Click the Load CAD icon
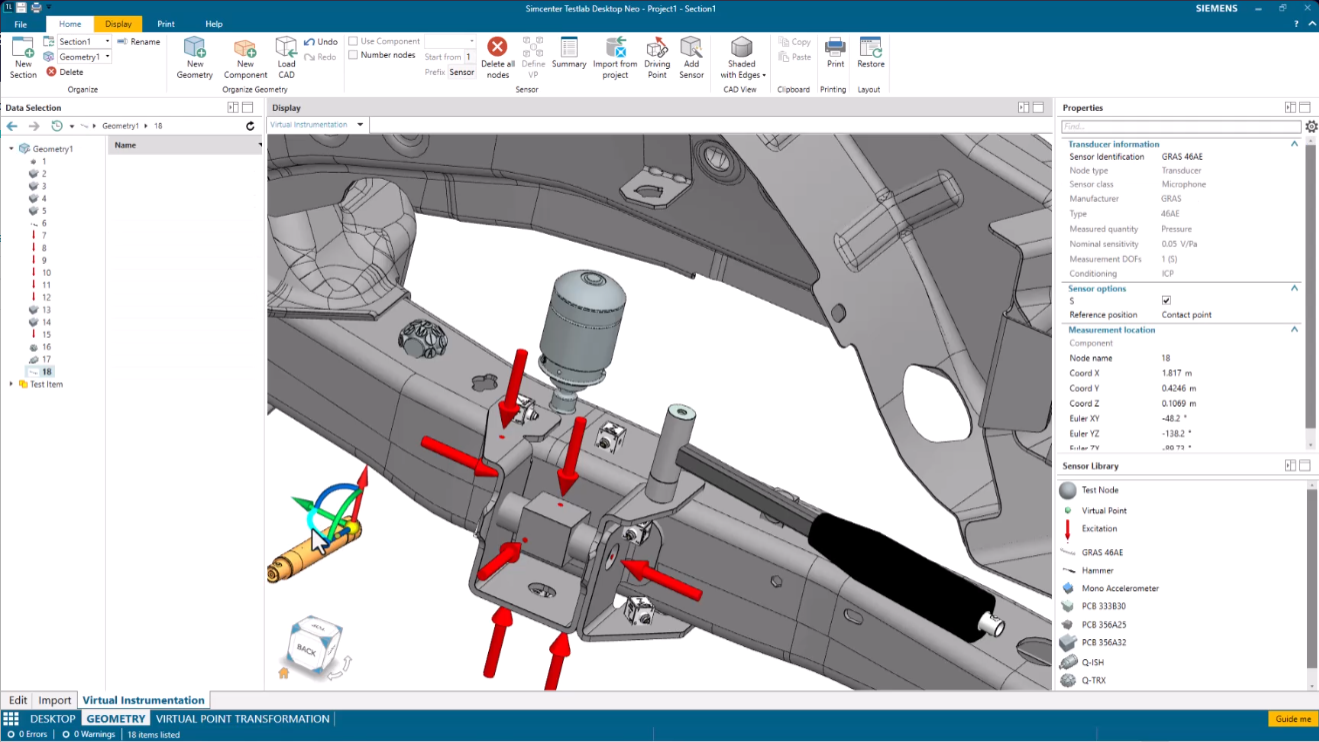 coord(286,47)
